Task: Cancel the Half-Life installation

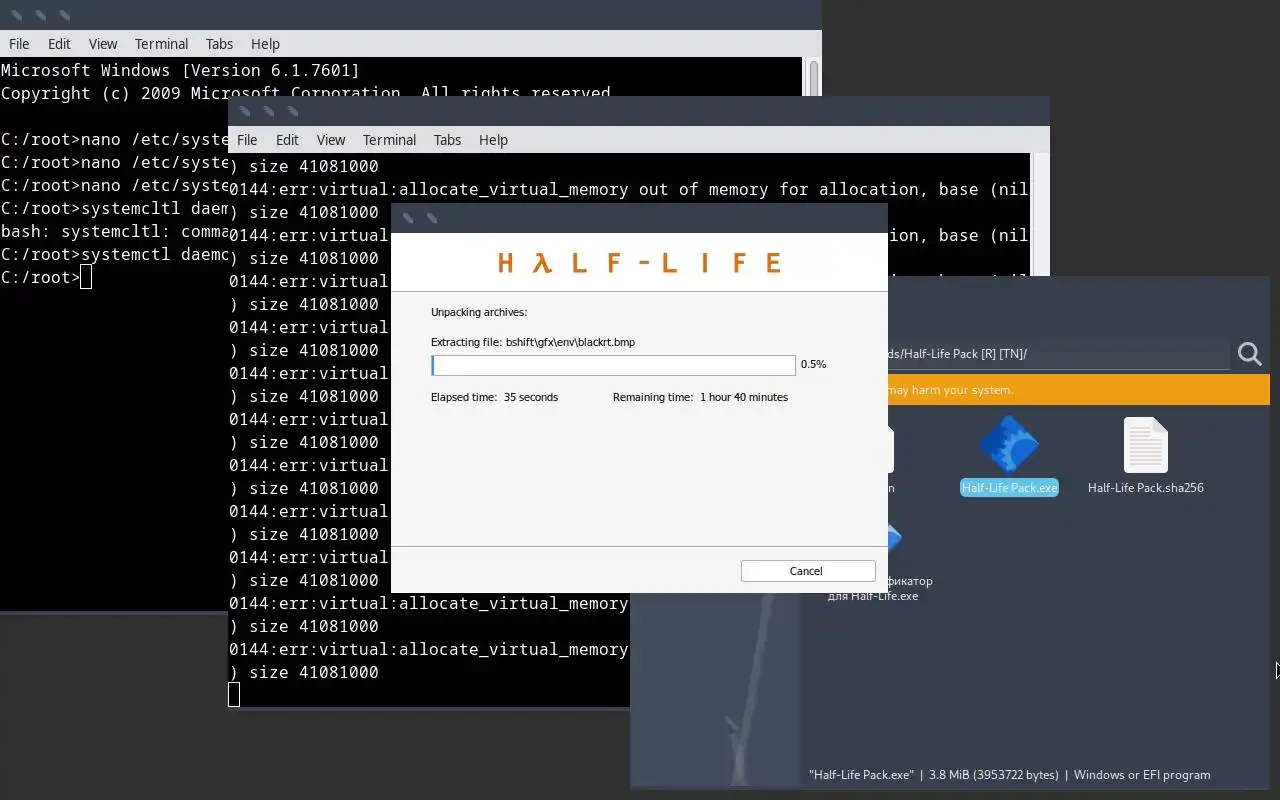Action: [808, 571]
